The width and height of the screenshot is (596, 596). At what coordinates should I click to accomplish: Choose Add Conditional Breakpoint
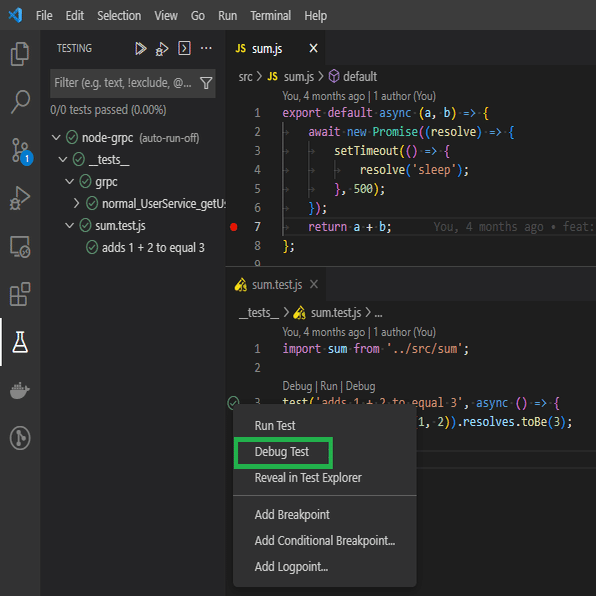click(x=325, y=540)
